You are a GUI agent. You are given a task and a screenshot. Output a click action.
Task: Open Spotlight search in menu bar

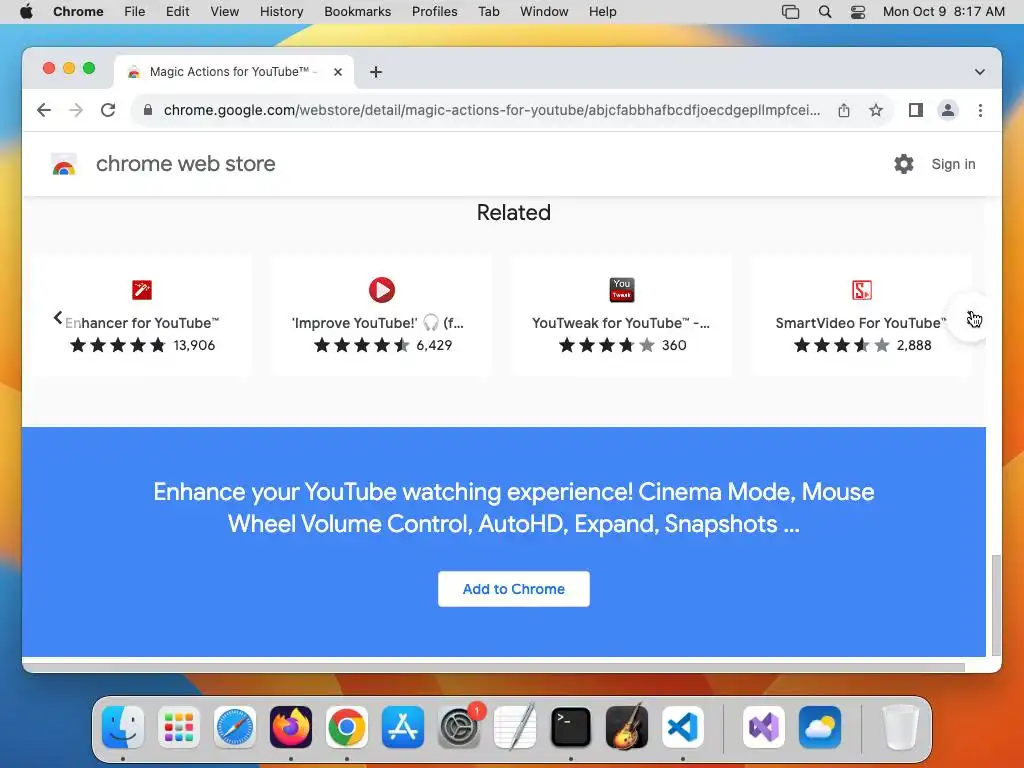825,12
